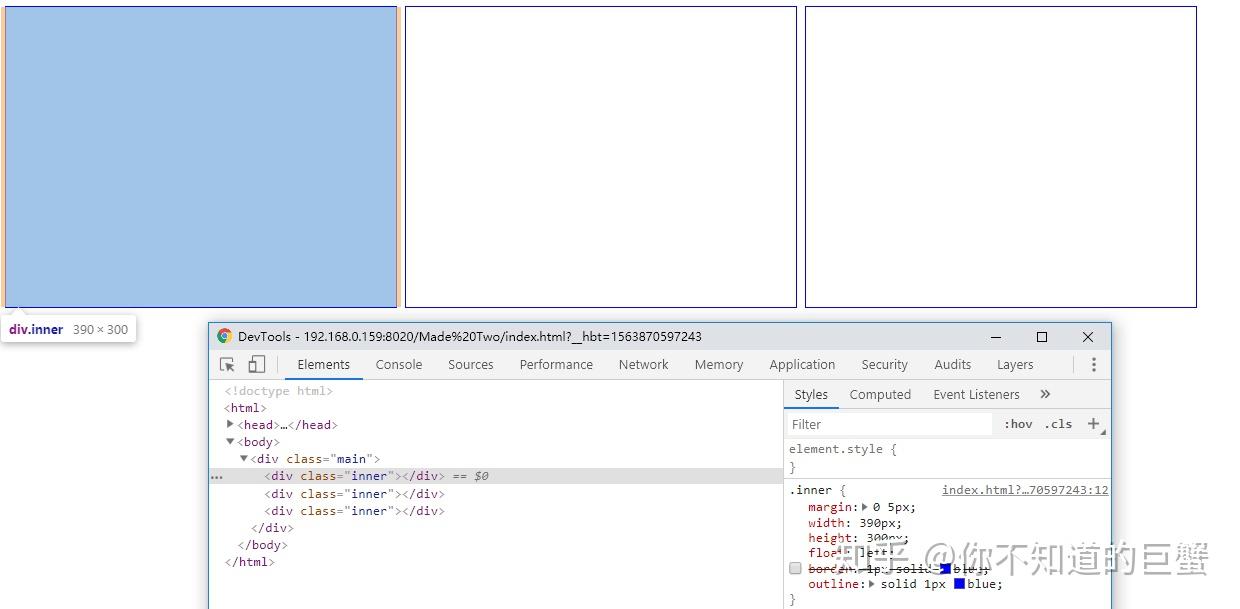Open the blue outline color swatch

(959, 584)
